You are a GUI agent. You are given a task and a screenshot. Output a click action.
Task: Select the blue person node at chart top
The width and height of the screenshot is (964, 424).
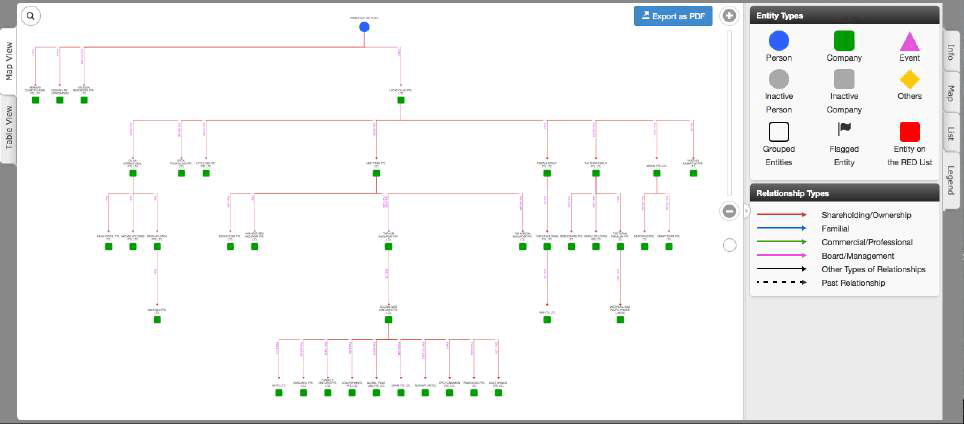pos(365,26)
